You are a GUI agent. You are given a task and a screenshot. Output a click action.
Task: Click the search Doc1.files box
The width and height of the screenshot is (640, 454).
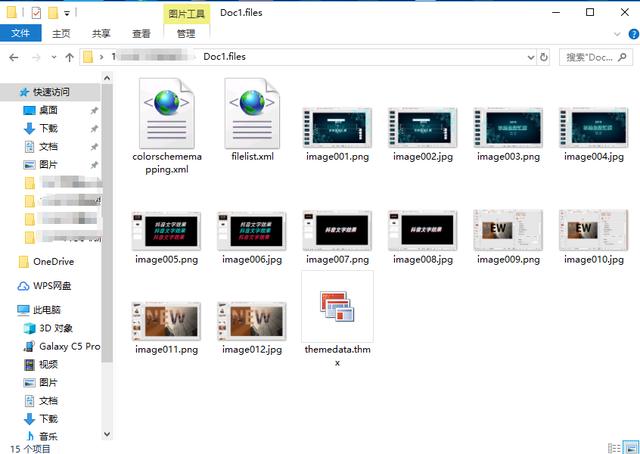[596, 57]
